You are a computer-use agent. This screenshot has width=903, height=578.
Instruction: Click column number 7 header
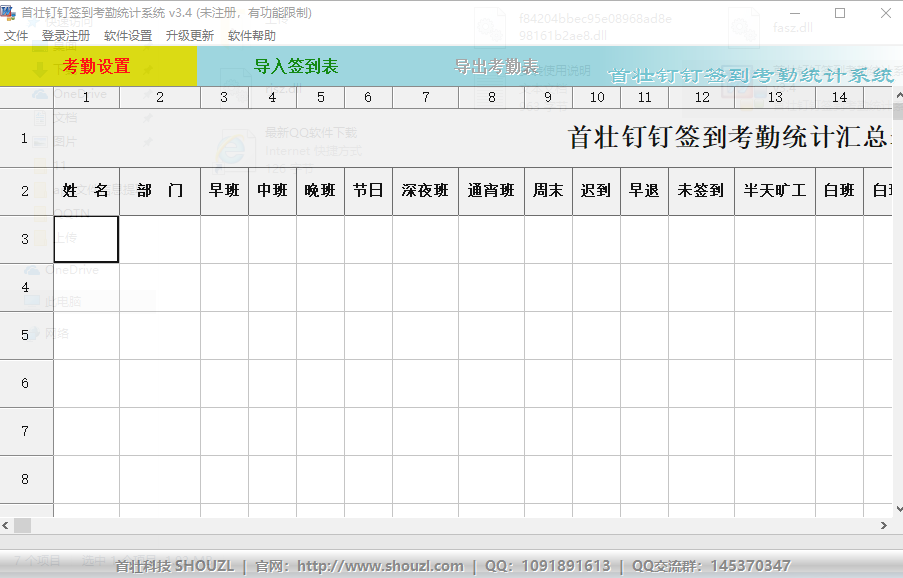425,97
